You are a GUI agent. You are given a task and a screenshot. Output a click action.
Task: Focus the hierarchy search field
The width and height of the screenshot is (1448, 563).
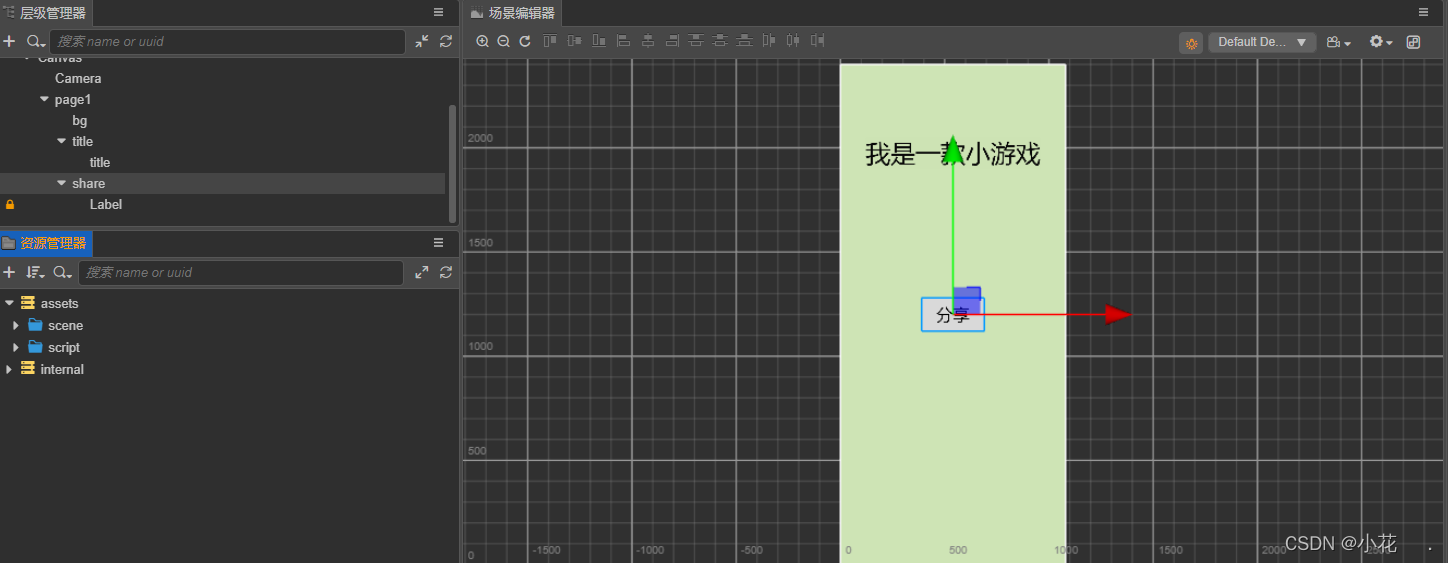click(x=227, y=41)
